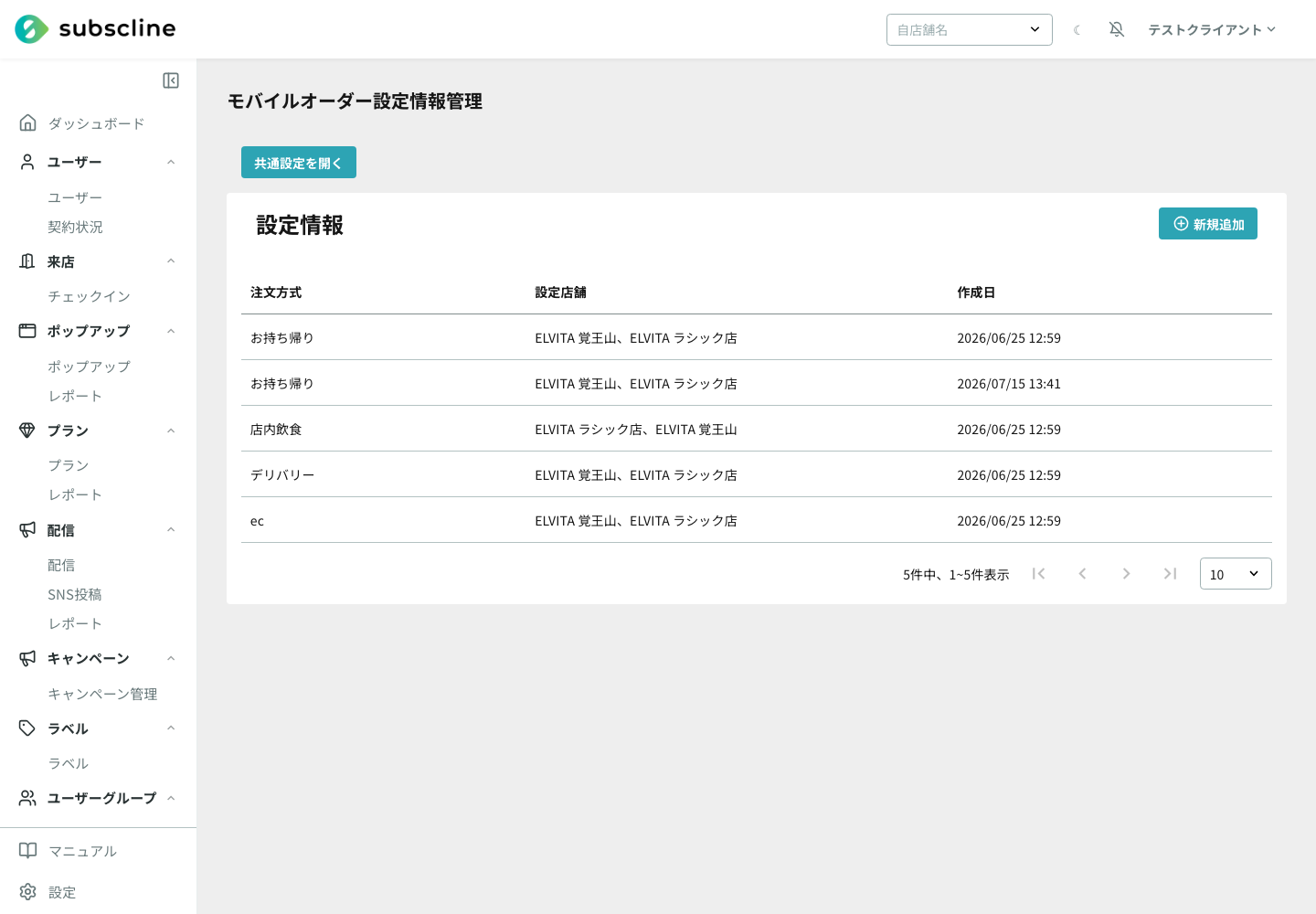Click the モバイルオーダー設定情報管理 page title
This screenshot has height=914, width=1316.
[x=355, y=101]
